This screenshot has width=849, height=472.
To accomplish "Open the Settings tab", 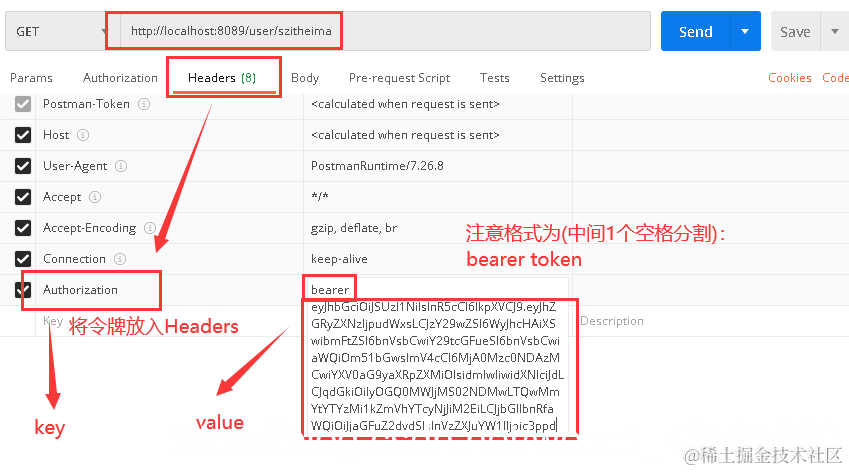I will (562, 78).
